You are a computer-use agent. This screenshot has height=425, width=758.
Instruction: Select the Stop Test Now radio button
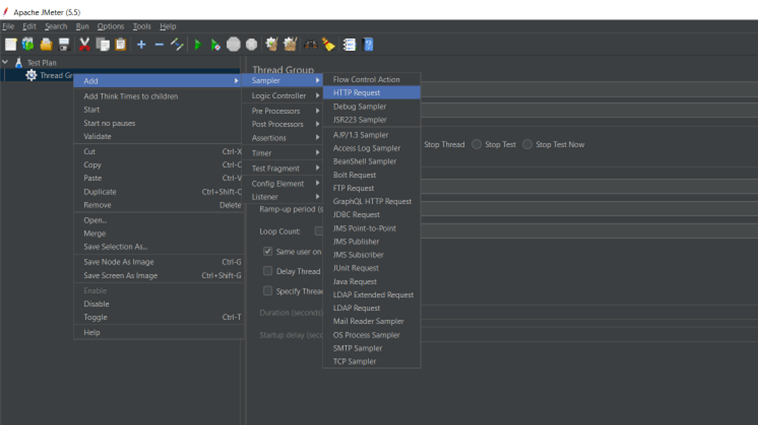click(527, 144)
